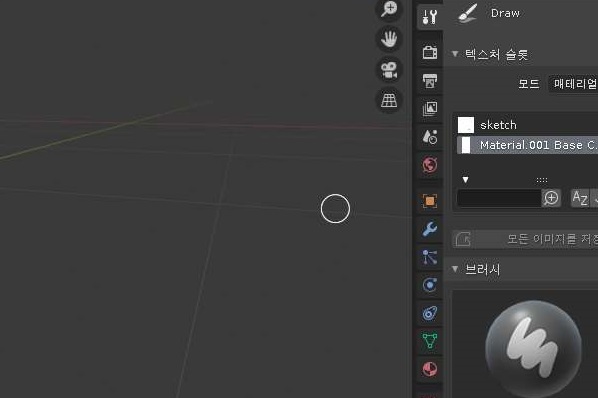Open the Tool properties tab
The height and width of the screenshot is (398, 598).
[430, 17]
